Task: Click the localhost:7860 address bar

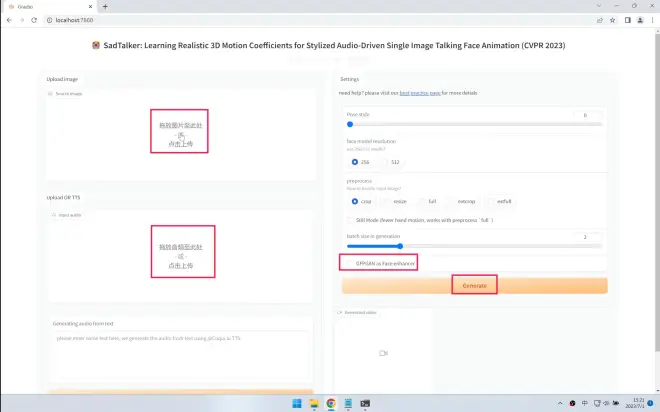Action: tap(320, 20)
